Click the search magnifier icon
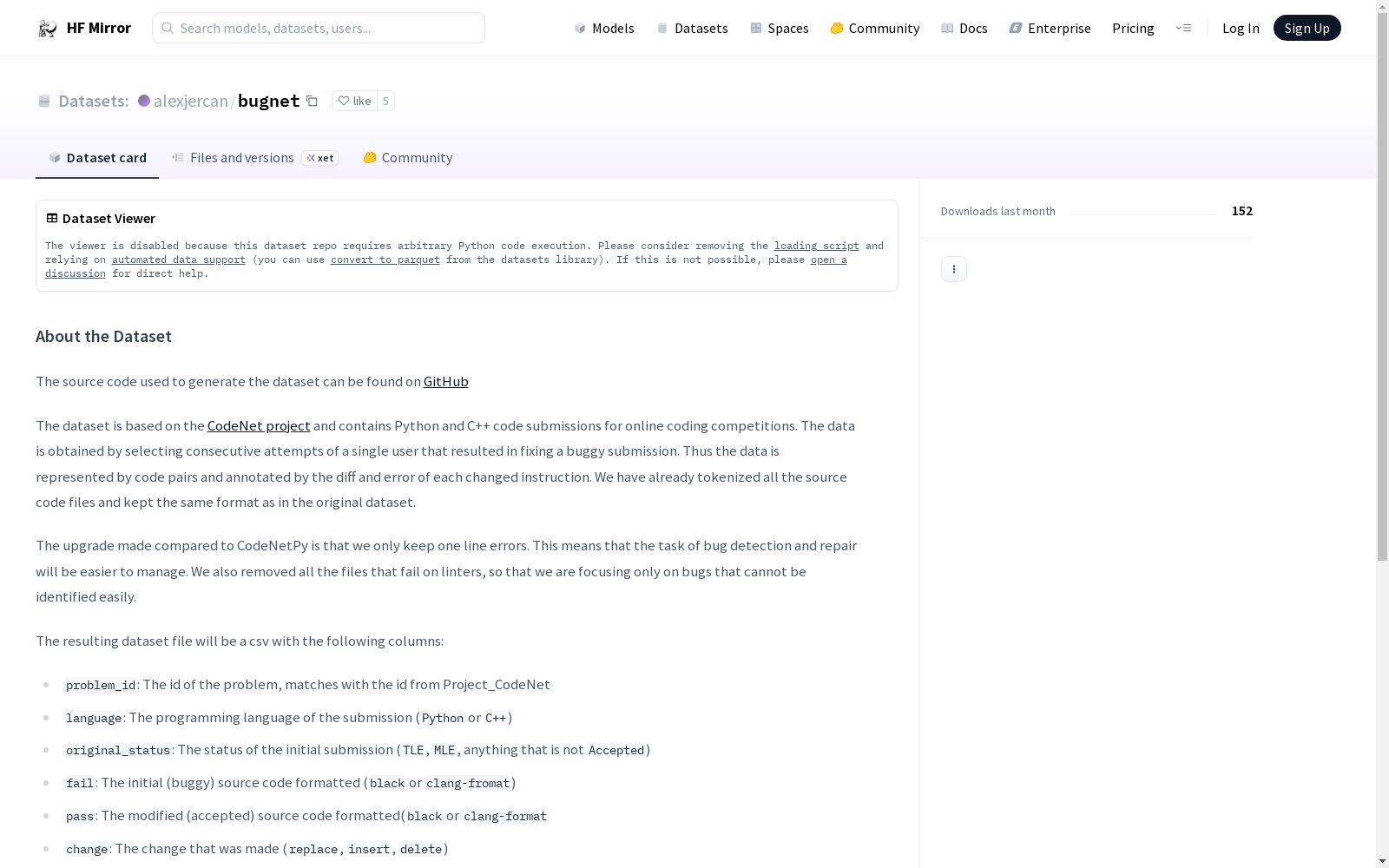 click(168, 28)
